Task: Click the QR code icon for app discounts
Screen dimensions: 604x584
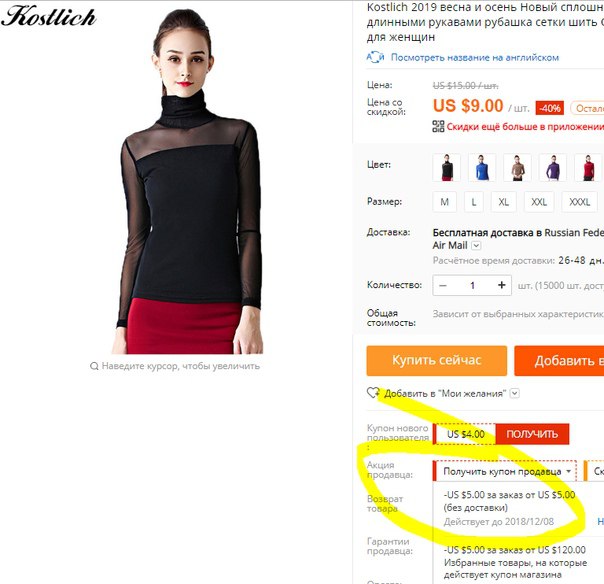Action: coord(438,126)
